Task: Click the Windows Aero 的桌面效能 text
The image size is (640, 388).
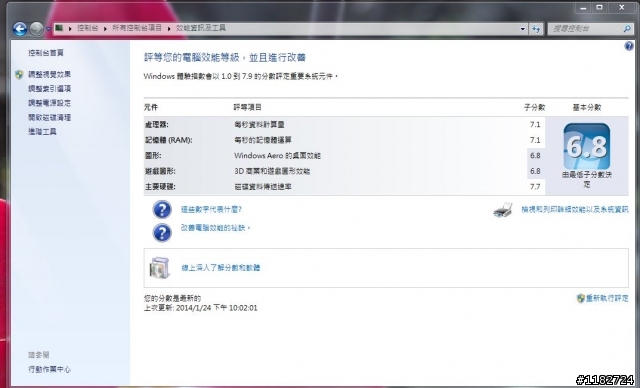Action: 278,155
